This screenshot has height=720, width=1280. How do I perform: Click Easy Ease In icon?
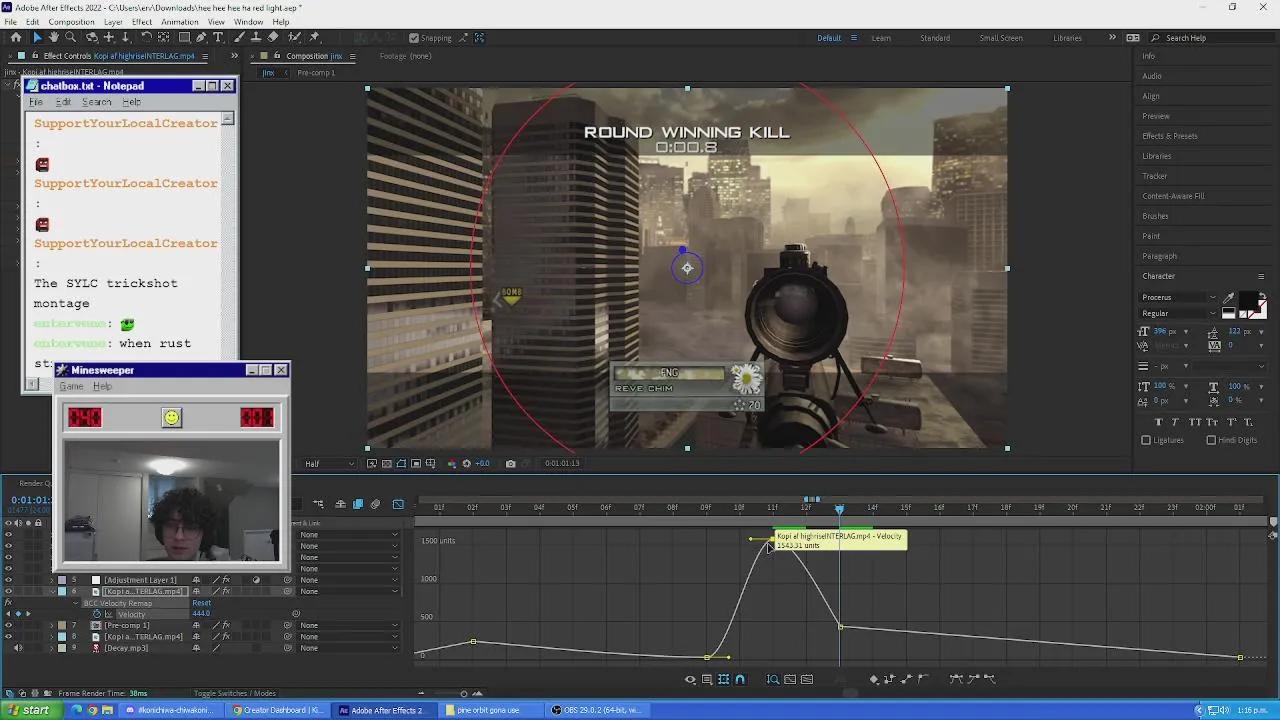973,679
